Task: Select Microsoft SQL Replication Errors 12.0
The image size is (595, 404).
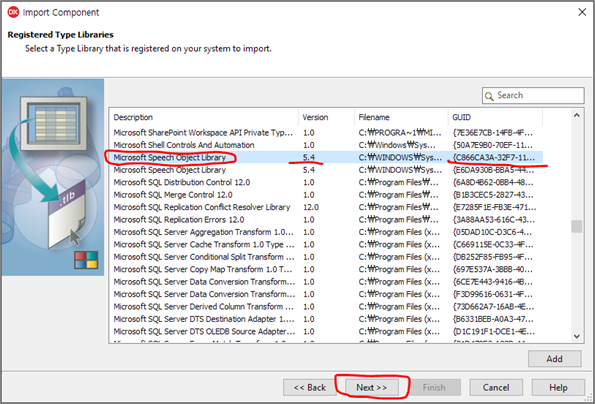Action: point(326,220)
